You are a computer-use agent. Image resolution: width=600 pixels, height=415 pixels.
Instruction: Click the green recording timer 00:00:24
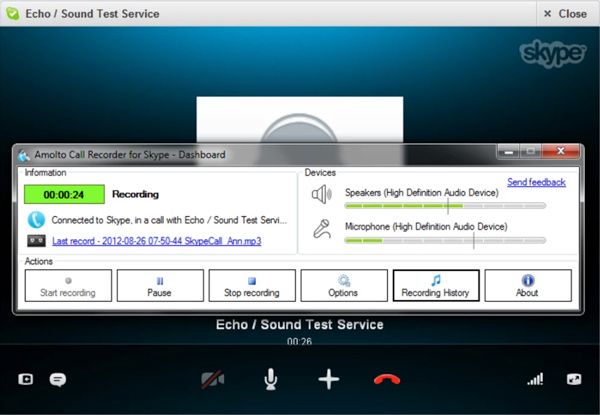[64, 194]
